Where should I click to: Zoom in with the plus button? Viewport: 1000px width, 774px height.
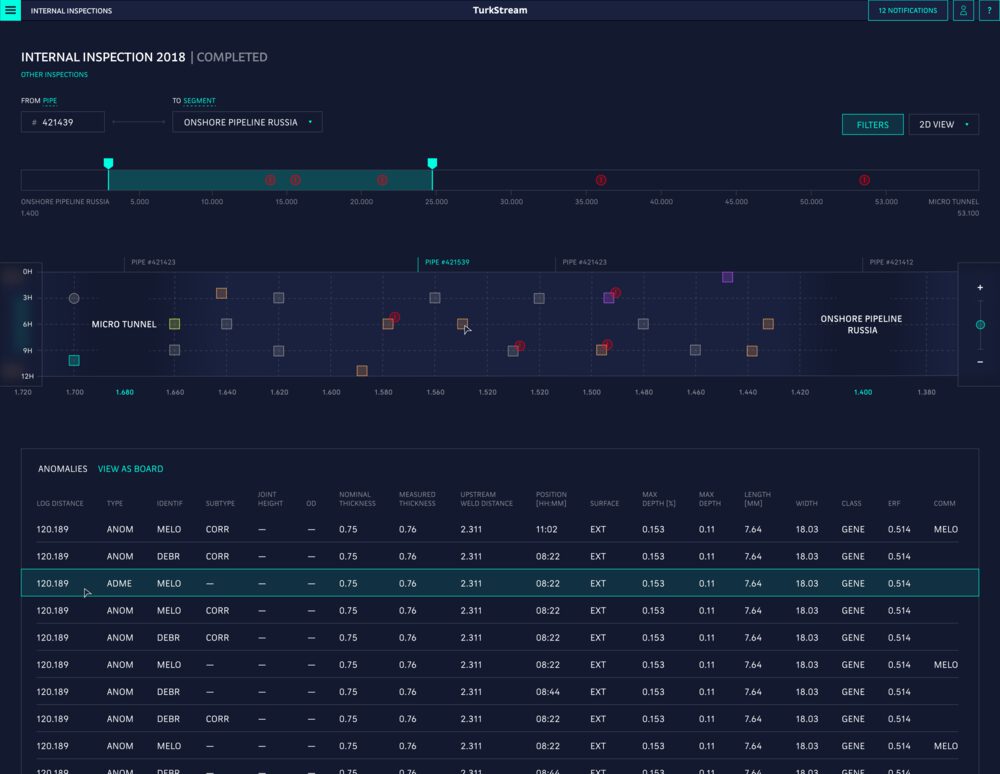[x=979, y=288]
